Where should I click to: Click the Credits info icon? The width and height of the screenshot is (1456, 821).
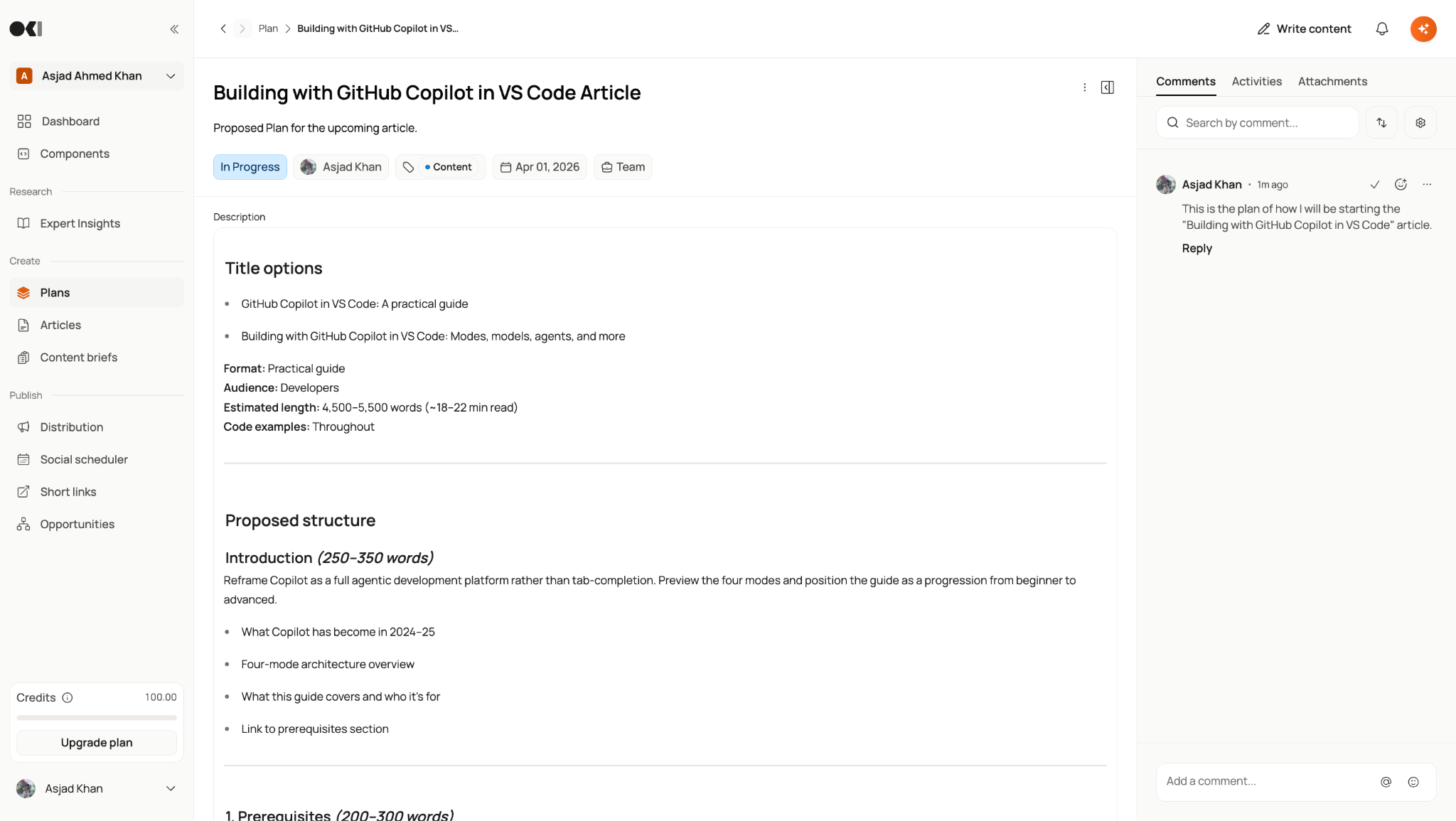point(68,698)
